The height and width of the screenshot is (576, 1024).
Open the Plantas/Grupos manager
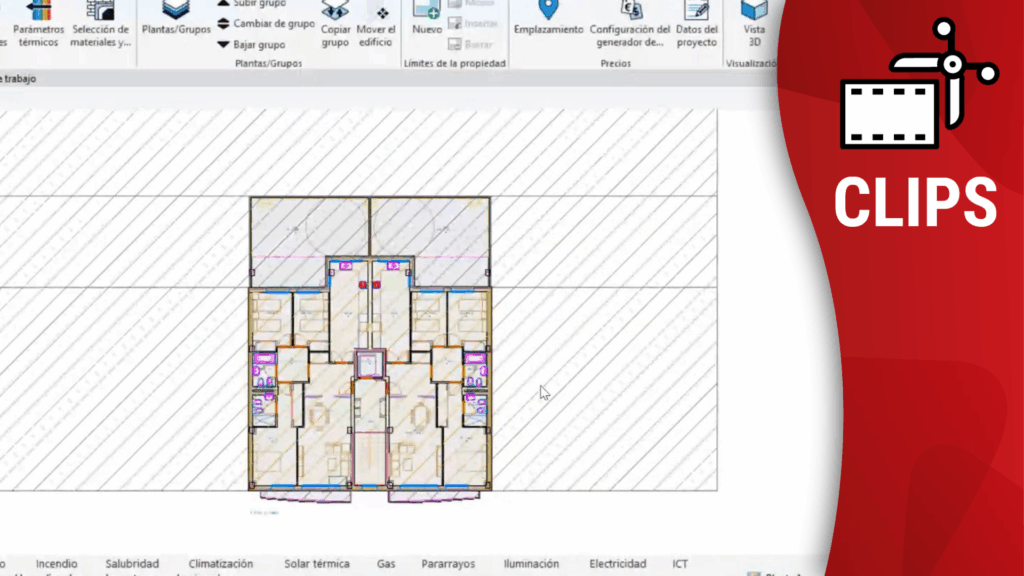176,22
